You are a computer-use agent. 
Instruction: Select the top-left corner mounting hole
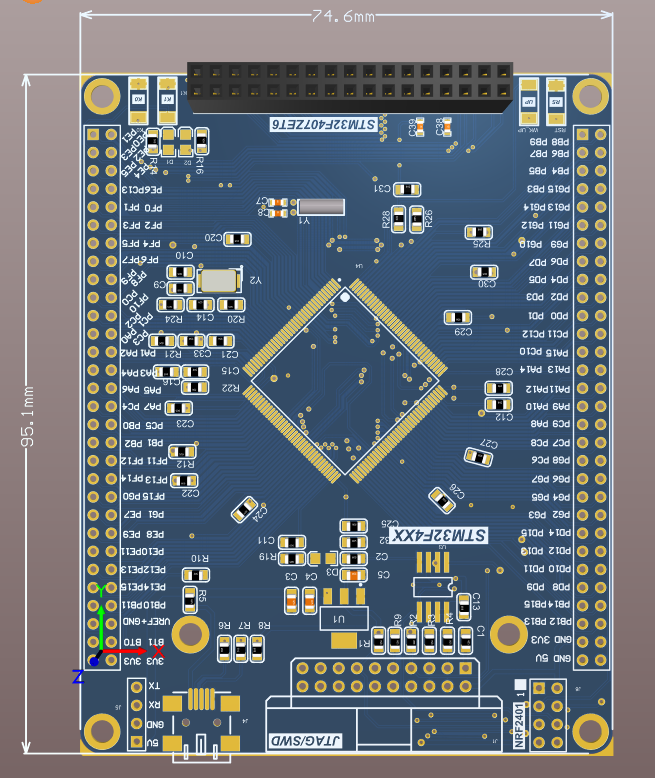pos(102,96)
